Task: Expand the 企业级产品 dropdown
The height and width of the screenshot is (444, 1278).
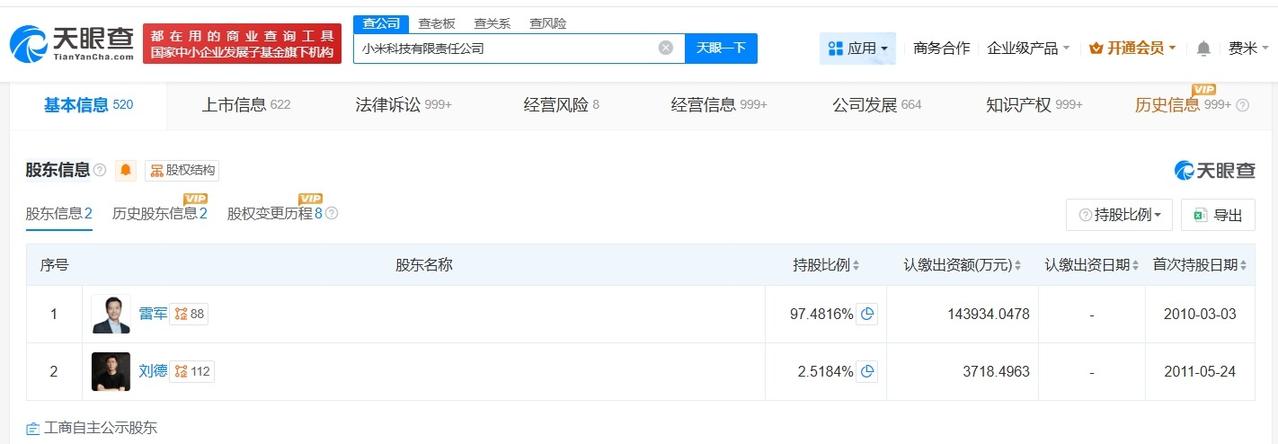Action: tap(1028, 48)
